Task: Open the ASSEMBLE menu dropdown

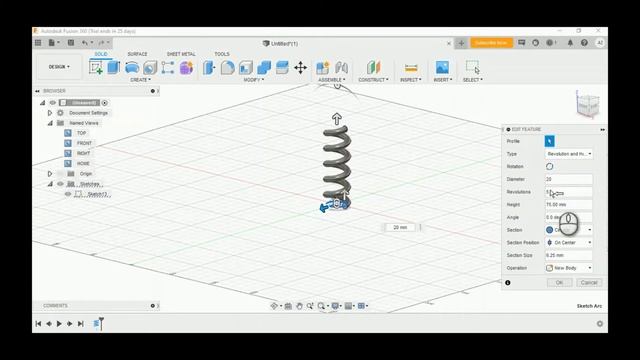Action: pyautogui.click(x=332, y=80)
